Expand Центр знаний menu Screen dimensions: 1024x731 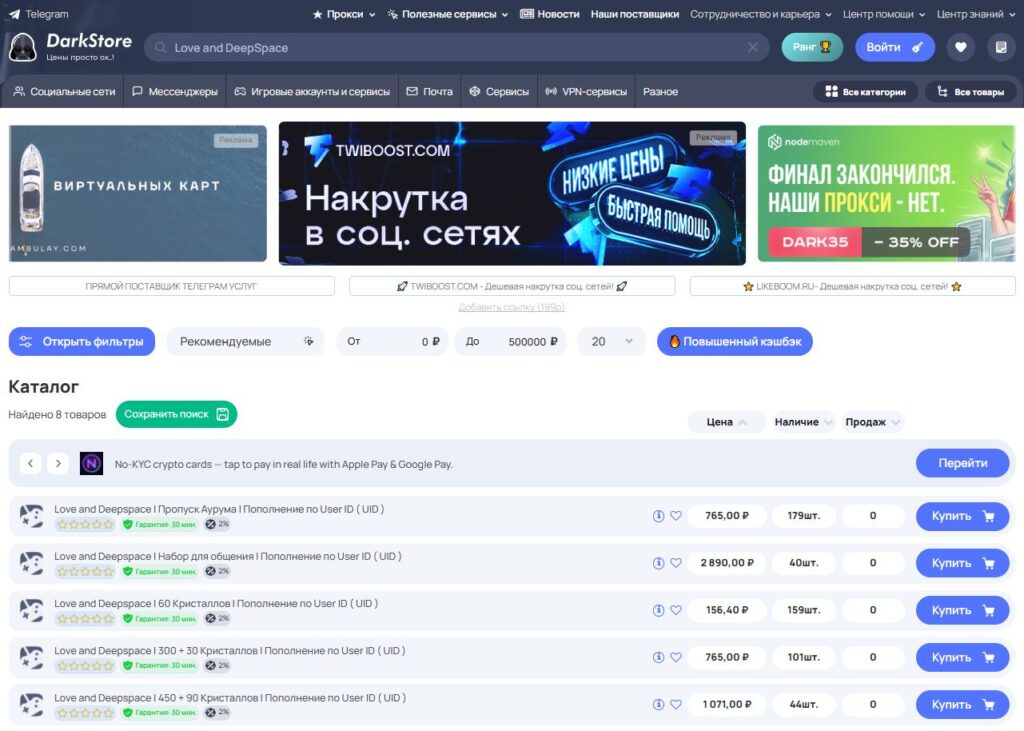(976, 14)
